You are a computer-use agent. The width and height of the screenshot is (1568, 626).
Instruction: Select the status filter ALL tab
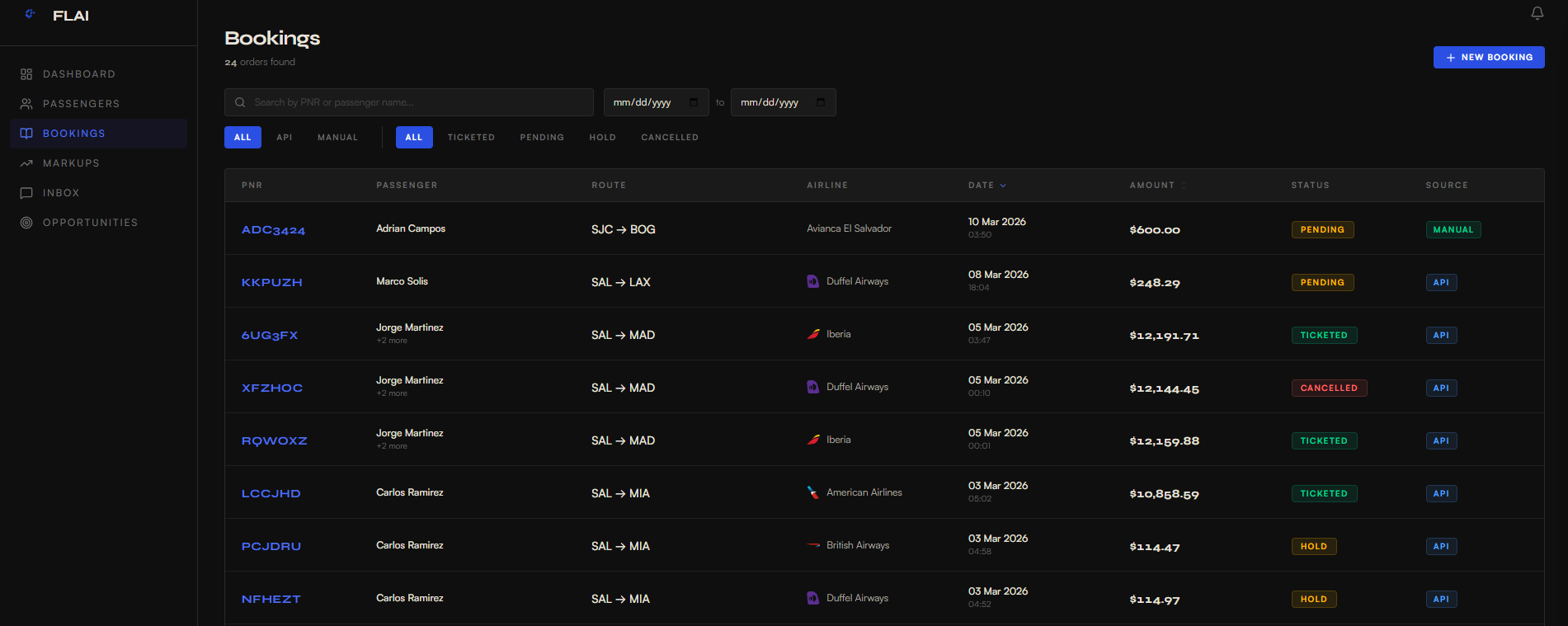click(414, 138)
